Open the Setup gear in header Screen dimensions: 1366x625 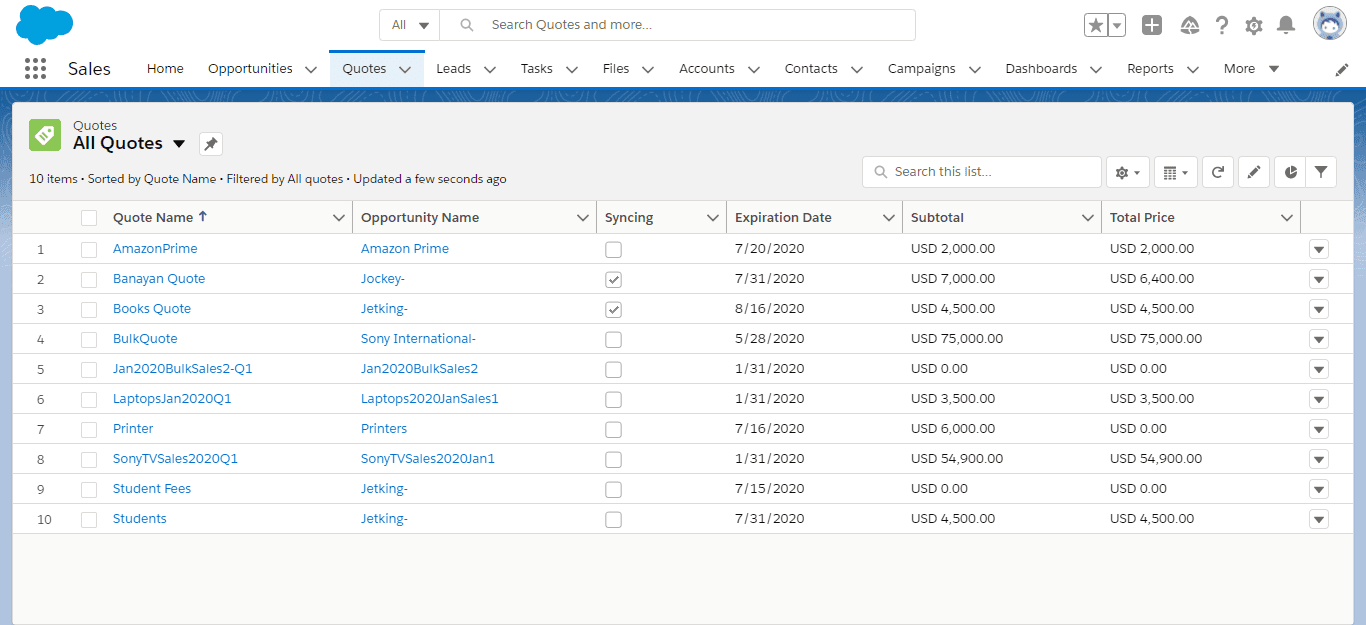click(1254, 25)
